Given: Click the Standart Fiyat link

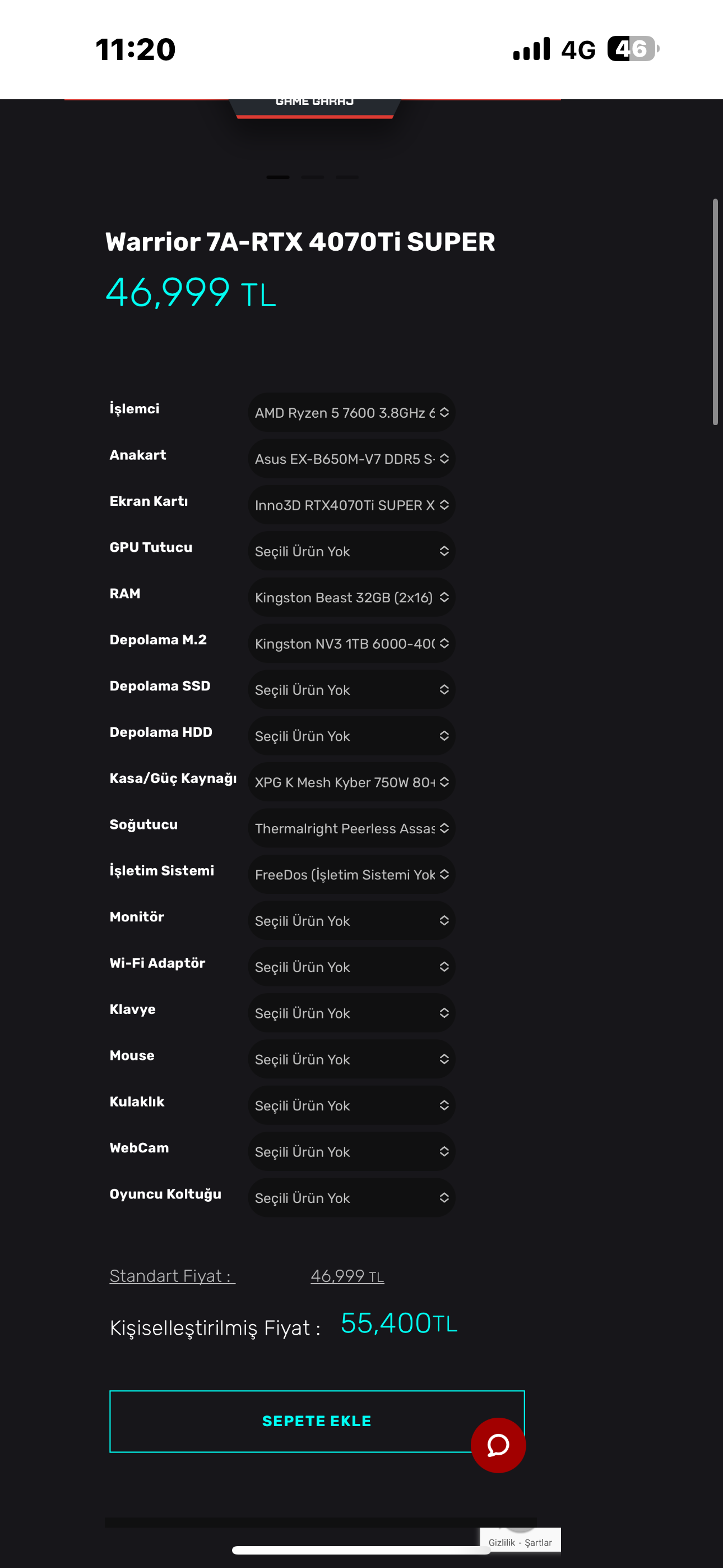Looking at the screenshot, I should pyautogui.click(x=172, y=1276).
